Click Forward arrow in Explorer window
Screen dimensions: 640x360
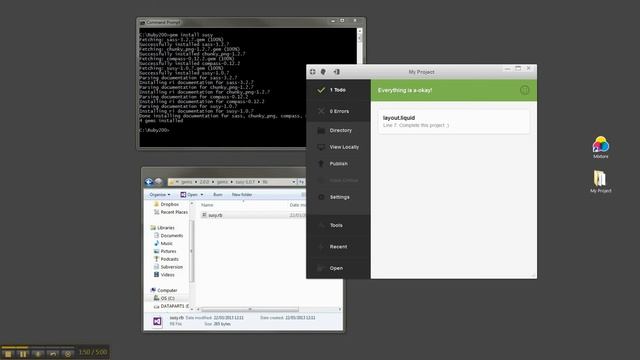click(x=159, y=182)
